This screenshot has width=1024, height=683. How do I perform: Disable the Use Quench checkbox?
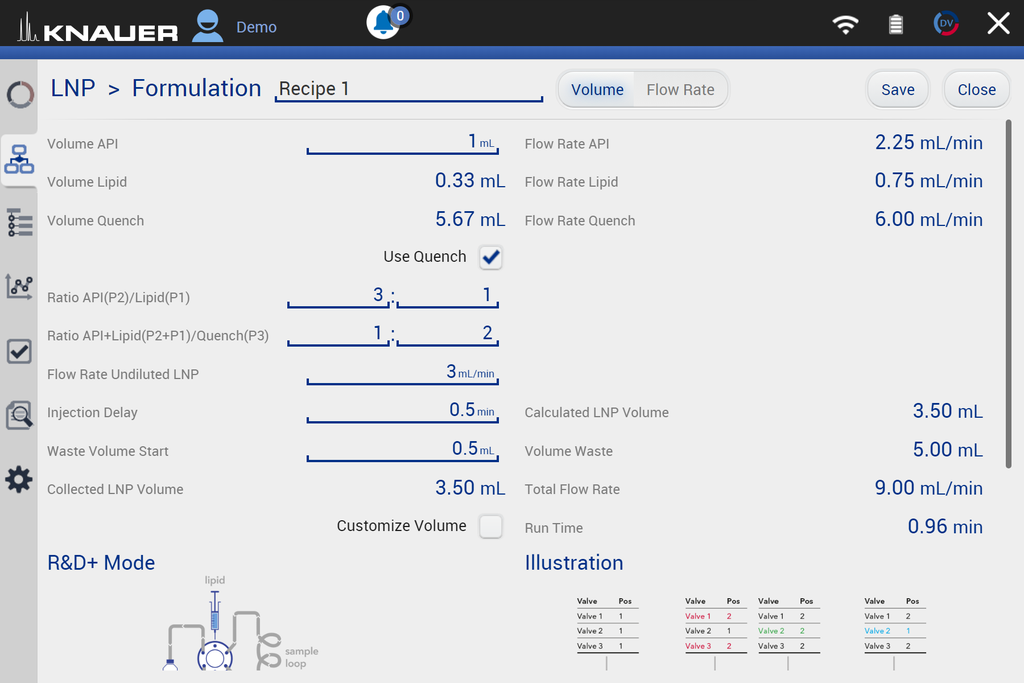click(490, 258)
